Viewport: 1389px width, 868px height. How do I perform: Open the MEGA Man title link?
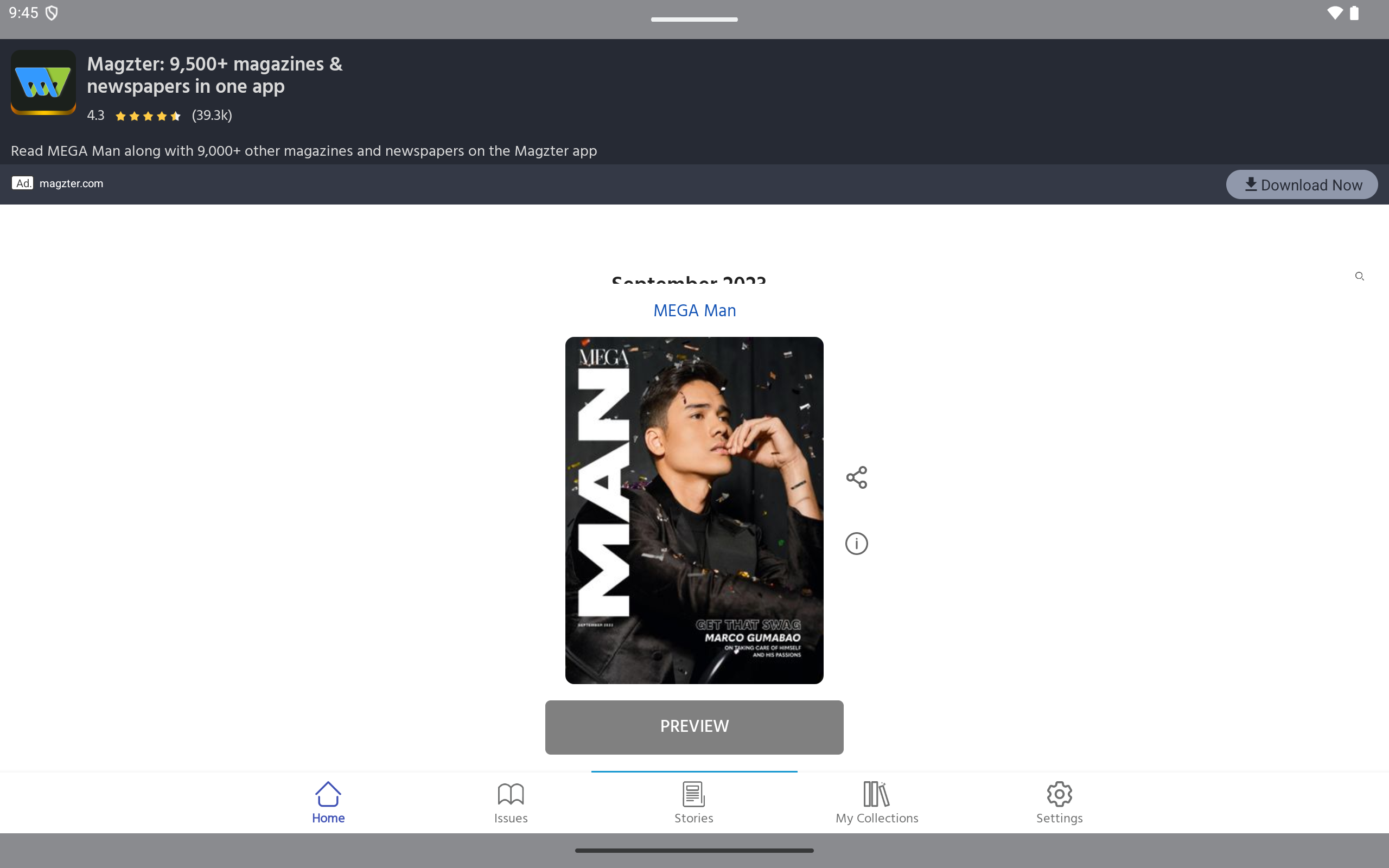pyautogui.click(x=694, y=310)
